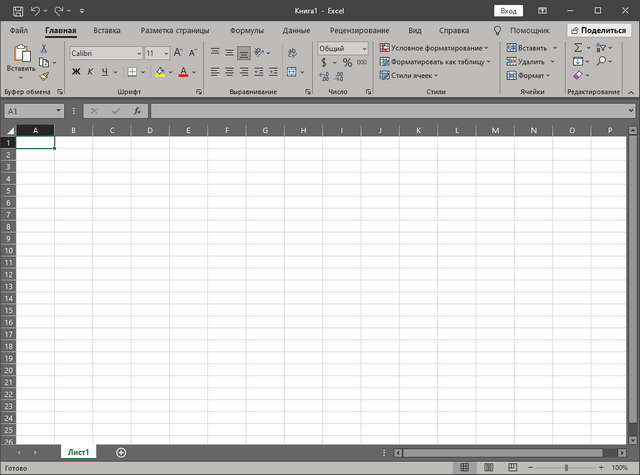Switch to the Вставка ribbon tab
640x475 pixels.
[x=107, y=30]
